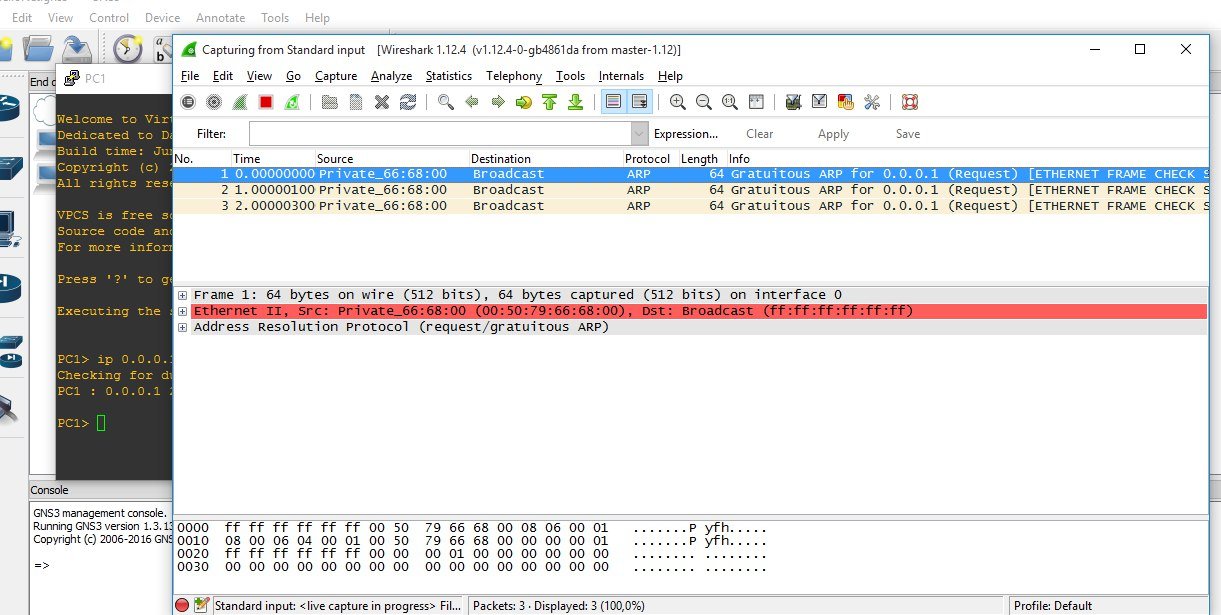Restart the running live capture

click(x=292, y=102)
